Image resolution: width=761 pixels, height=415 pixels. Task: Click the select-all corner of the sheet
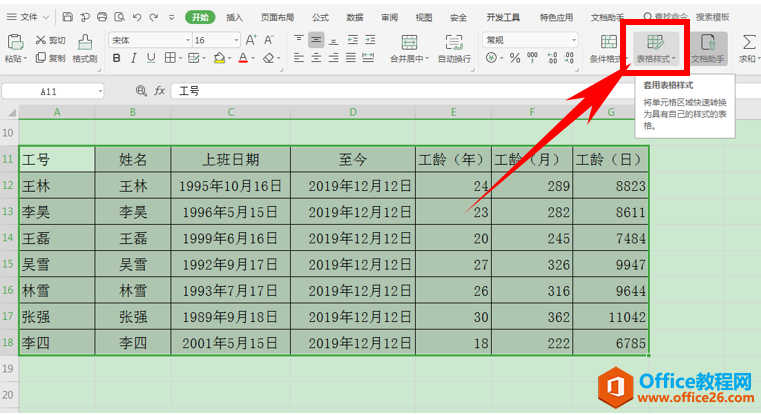10,112
